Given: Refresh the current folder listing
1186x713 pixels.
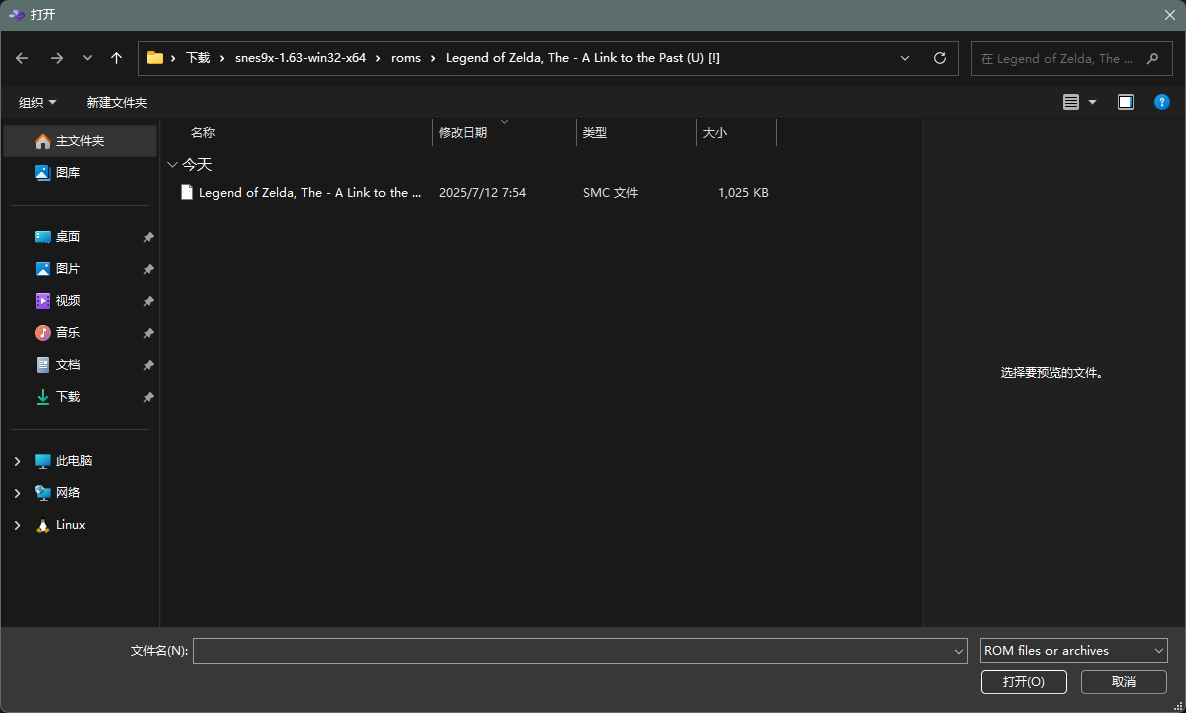Looking at the screenshot, I should click(939, 58).
